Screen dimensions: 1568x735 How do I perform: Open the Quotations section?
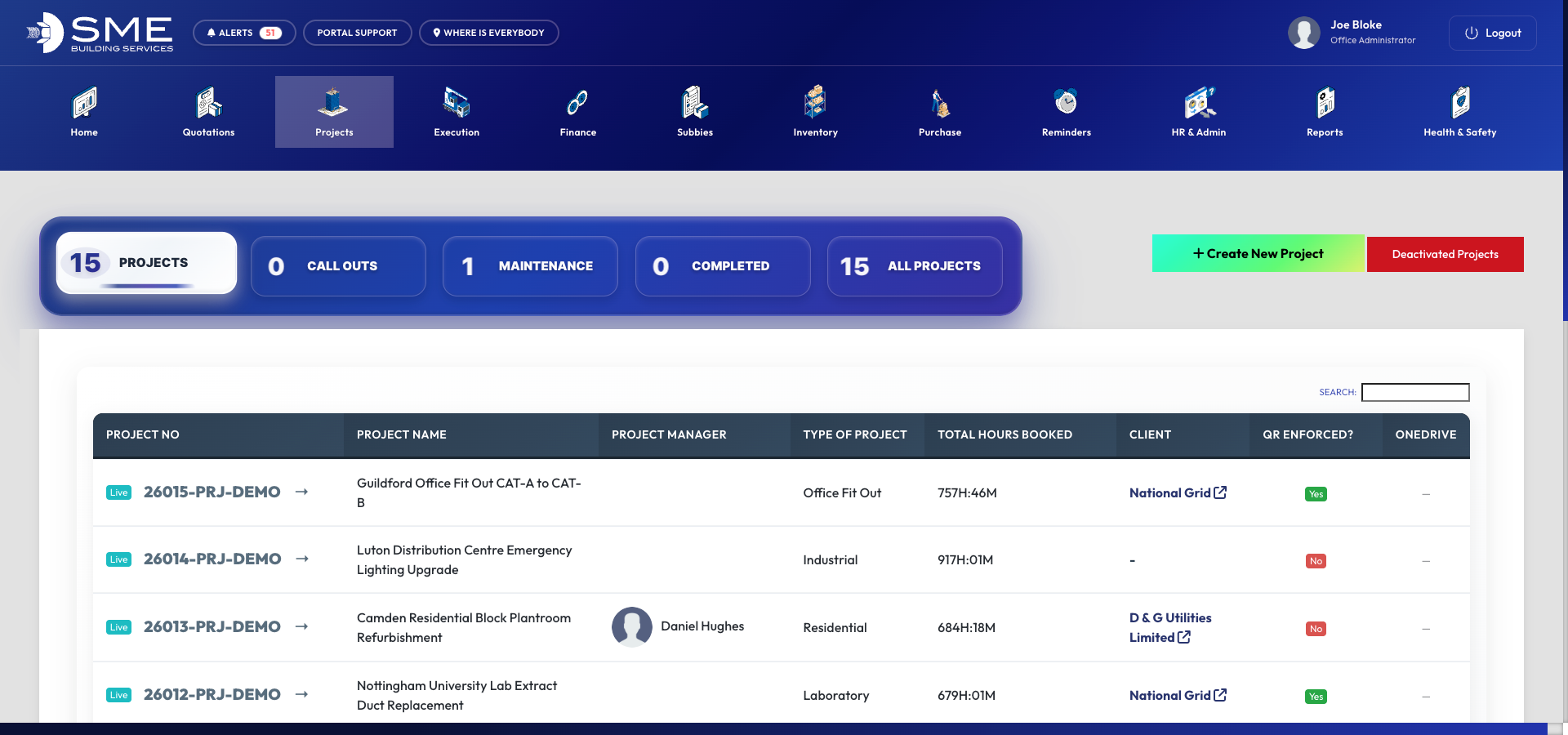point(207,112)
